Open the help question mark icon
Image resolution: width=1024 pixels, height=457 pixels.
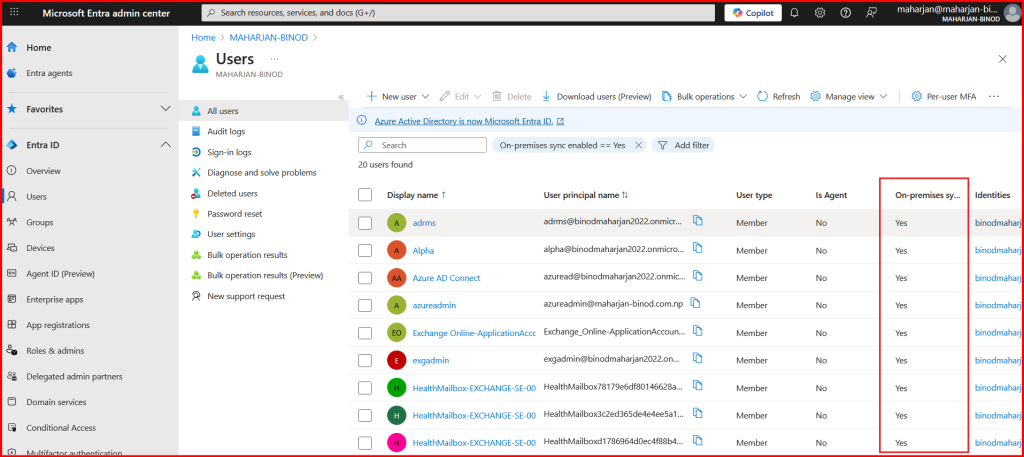click(x=846, y=13)
